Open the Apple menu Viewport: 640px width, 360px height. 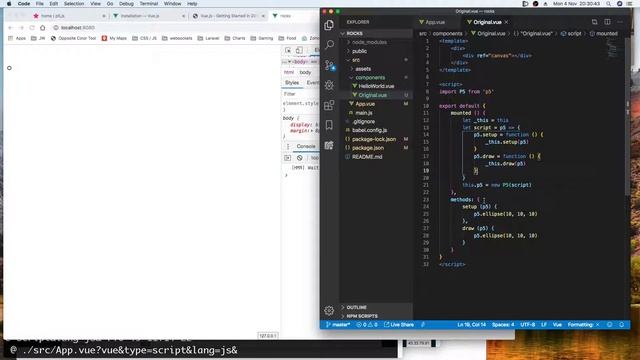(x=9, y=4)
